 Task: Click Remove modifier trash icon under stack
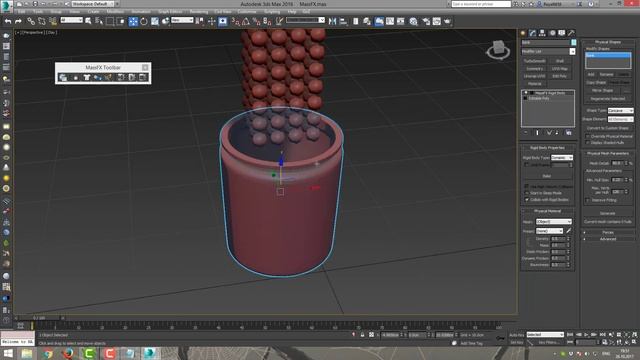pos(557,133)
